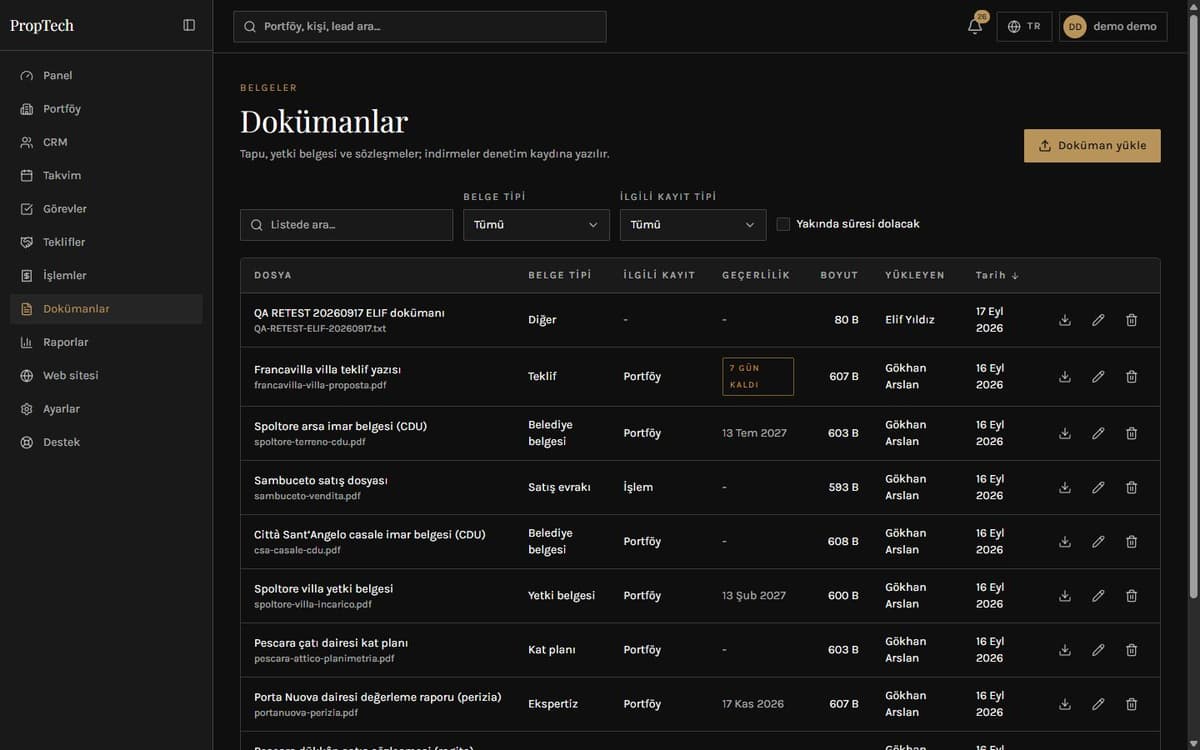Image resolution: width=1200 pixels, height=750 pixels.
Task: Open Web sitesi section
Action: [x=106, y=376]
